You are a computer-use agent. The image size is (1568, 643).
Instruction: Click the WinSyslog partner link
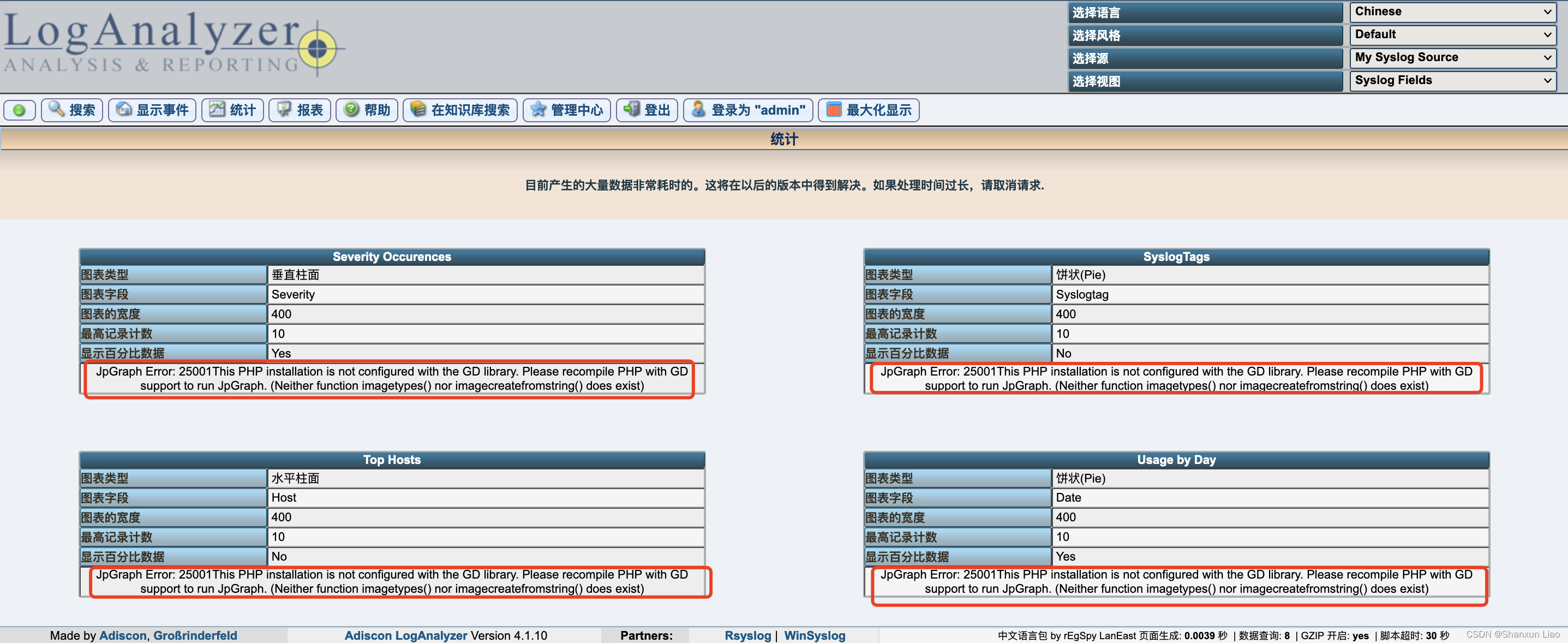tap(815, 635)
